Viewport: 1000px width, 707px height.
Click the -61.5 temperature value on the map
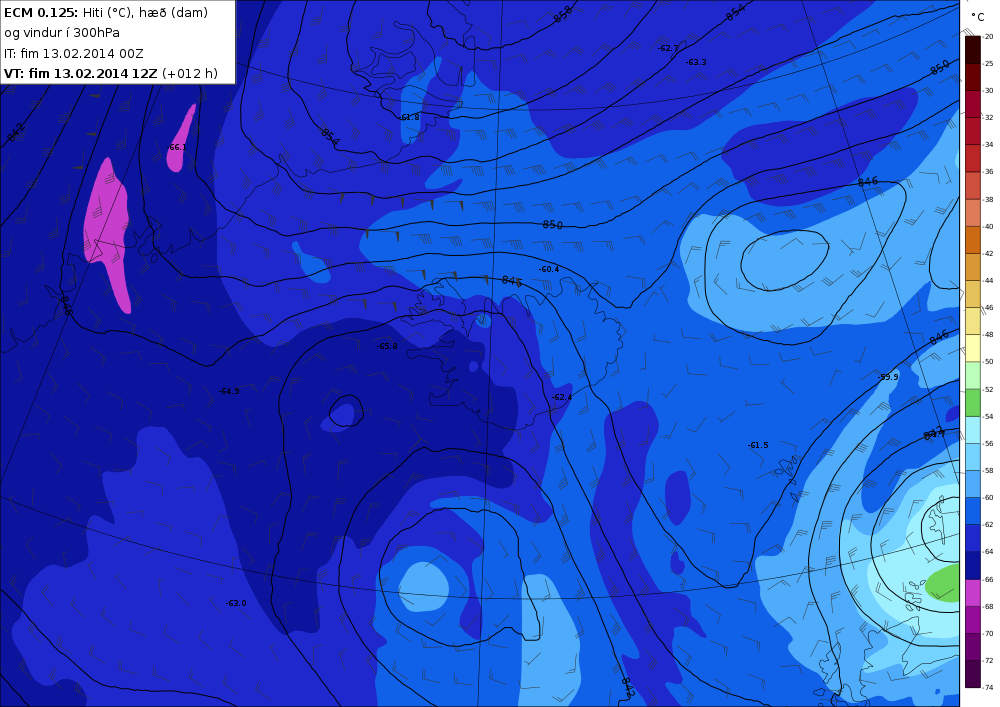pos(758,445)
